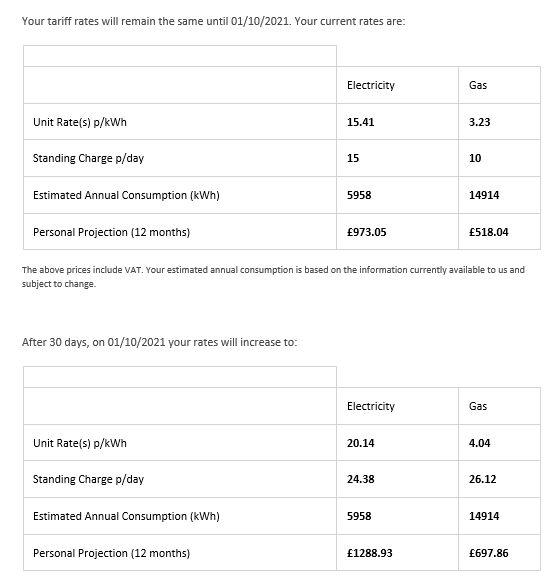The height and width of the screenshot is (579, 551).
Task: Click the first table's Unit Rate(s) p/kWh label
Action: click(80, 122)
